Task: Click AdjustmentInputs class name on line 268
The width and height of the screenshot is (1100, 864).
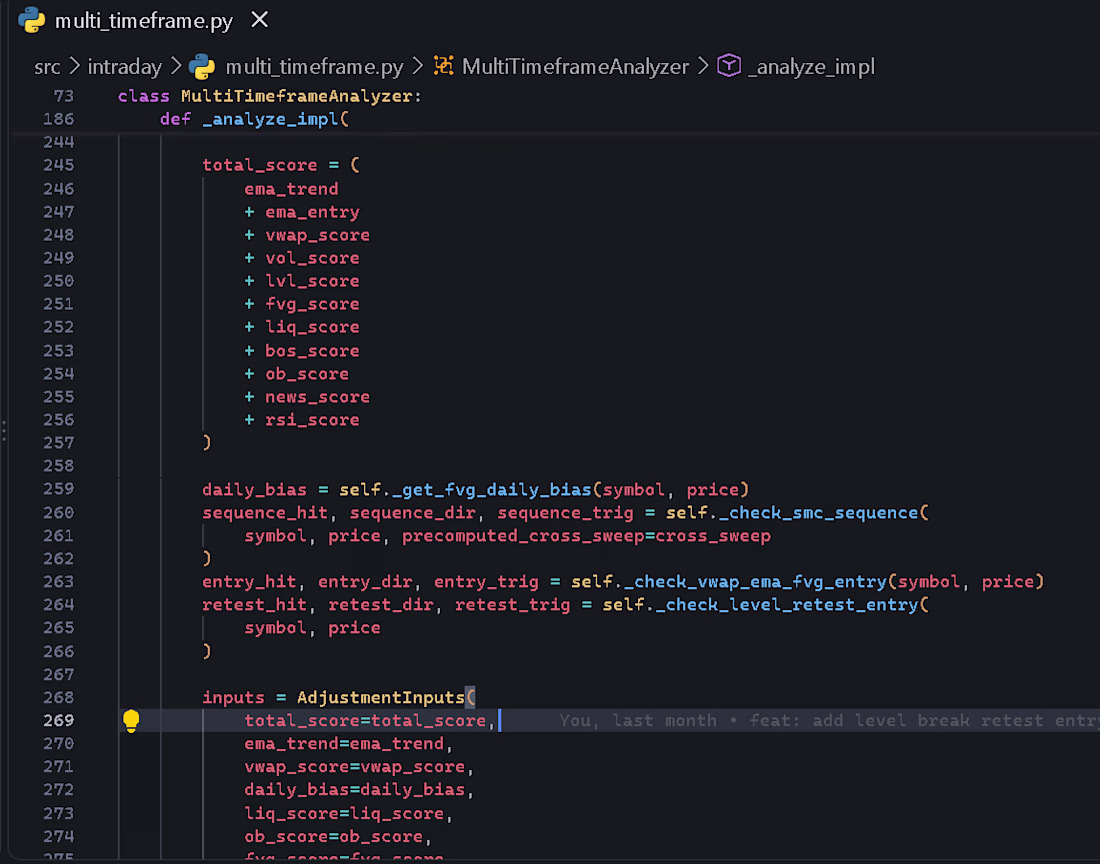Action: pos(381,698)
